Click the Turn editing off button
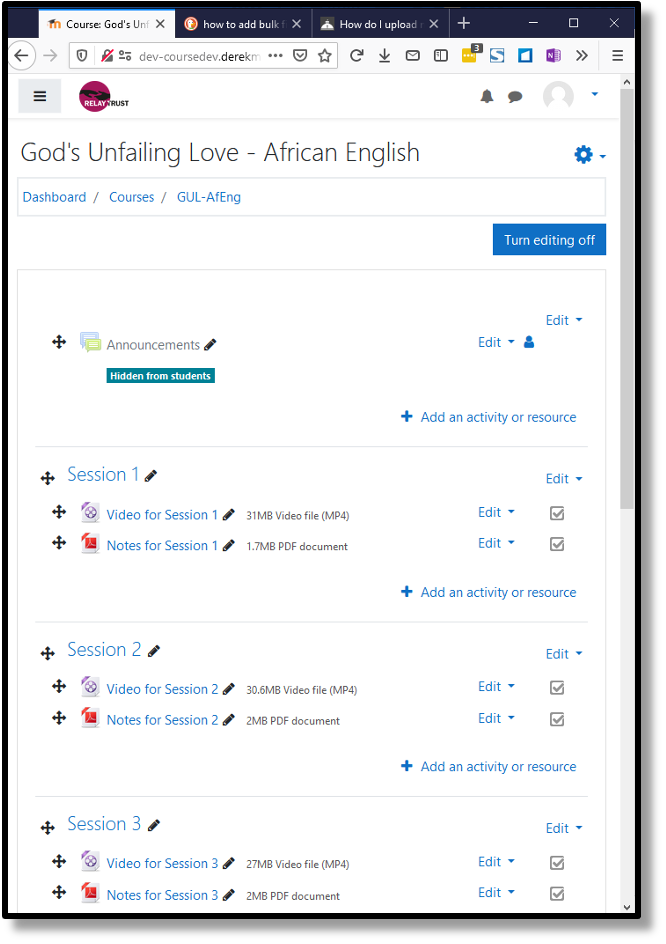Viewport: 666px width, 944px height. click(549, 240)
